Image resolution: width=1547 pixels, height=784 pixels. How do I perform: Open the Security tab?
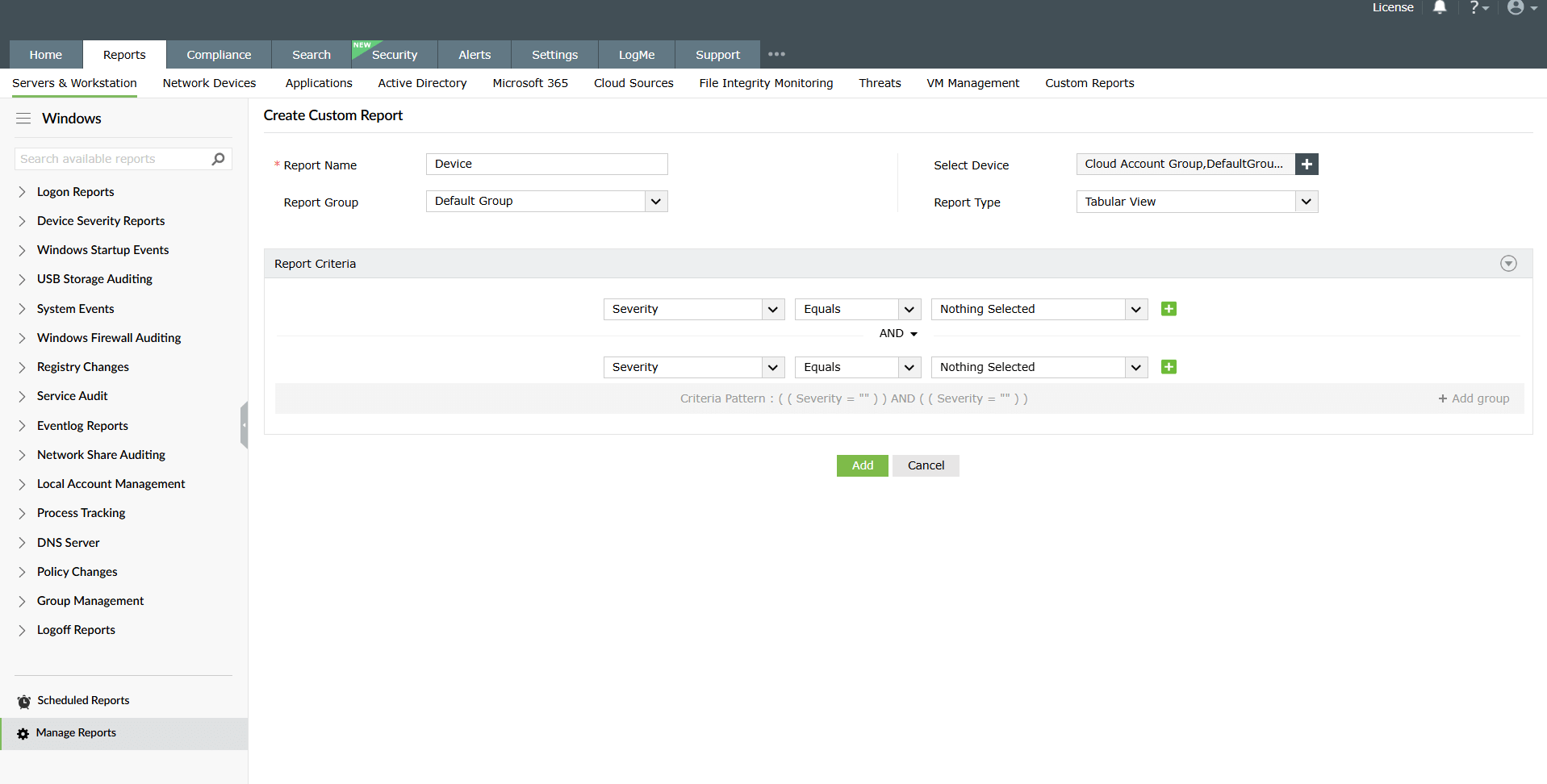[x=395, y=55]
